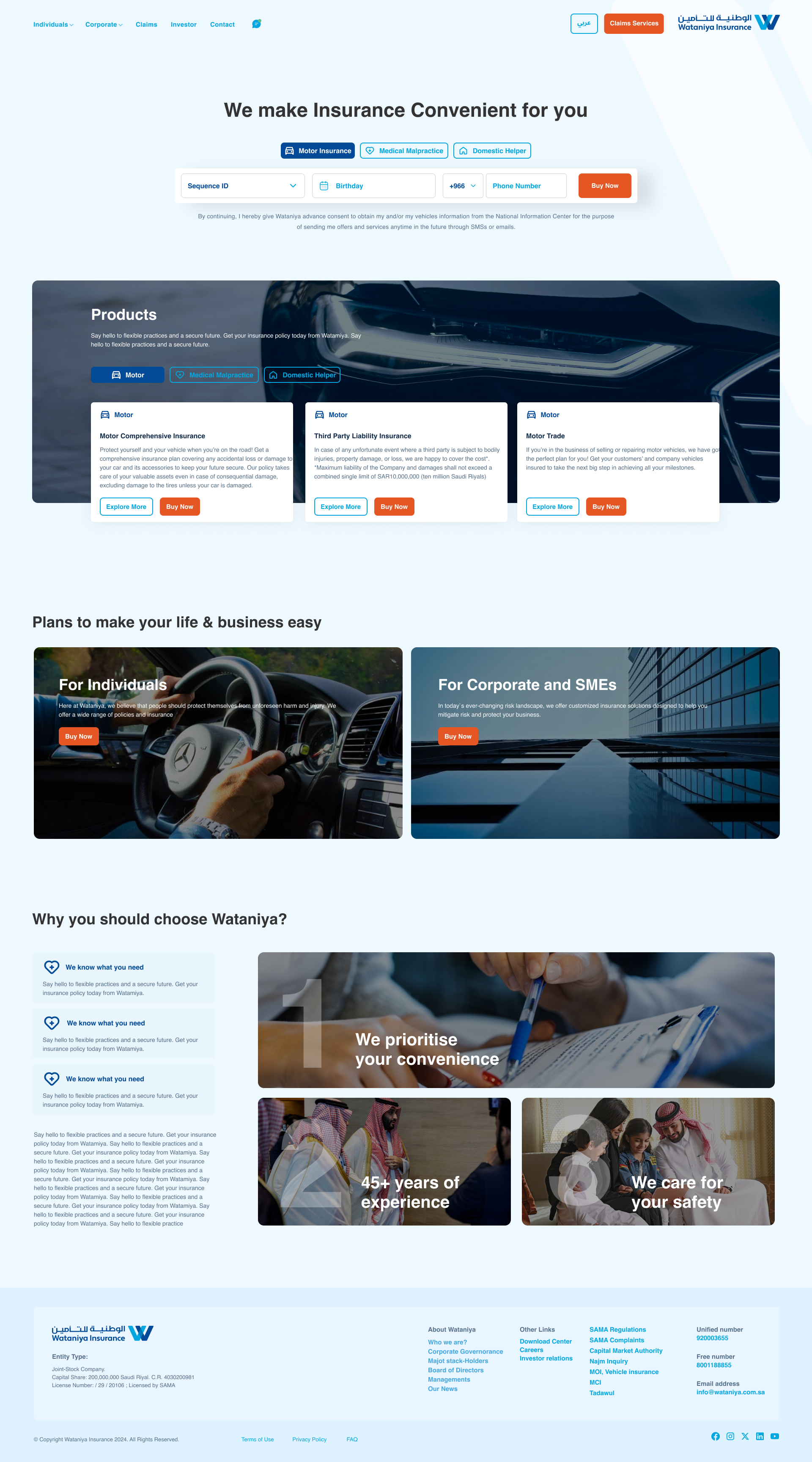Toggle Motor Insurance tab selection
The width and height of the screenshot is (812, 1462).
point(318,150)
